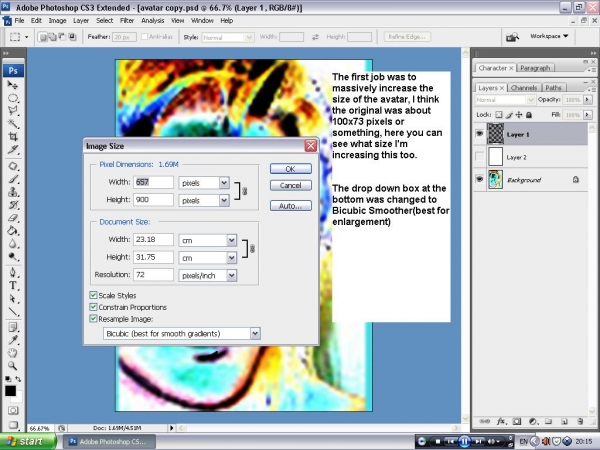Expand the Opacity slider arrow
Screen dimensions: 600x450
tap(587, 99)
